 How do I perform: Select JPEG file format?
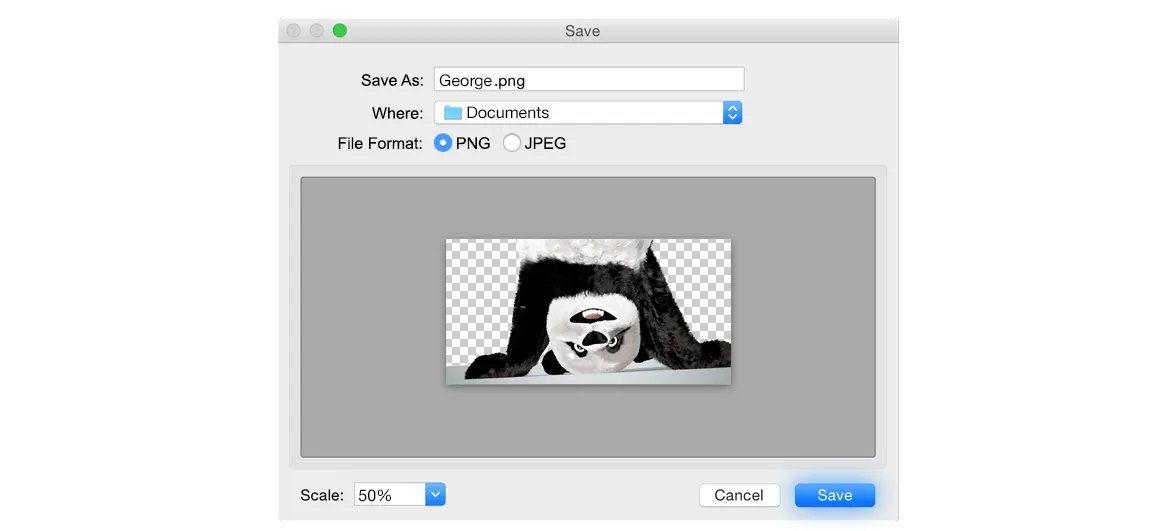512,142
